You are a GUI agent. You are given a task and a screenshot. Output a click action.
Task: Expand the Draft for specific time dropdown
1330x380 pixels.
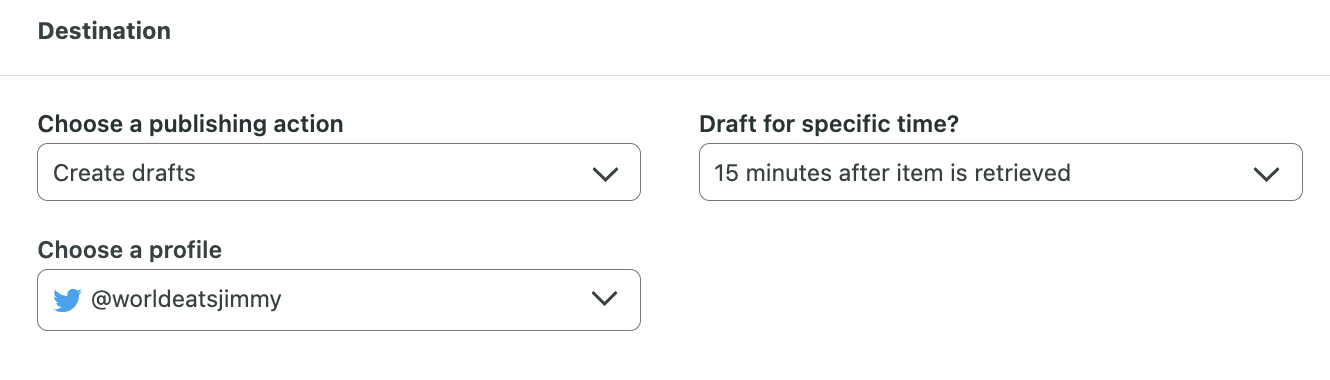point(1001,172)
